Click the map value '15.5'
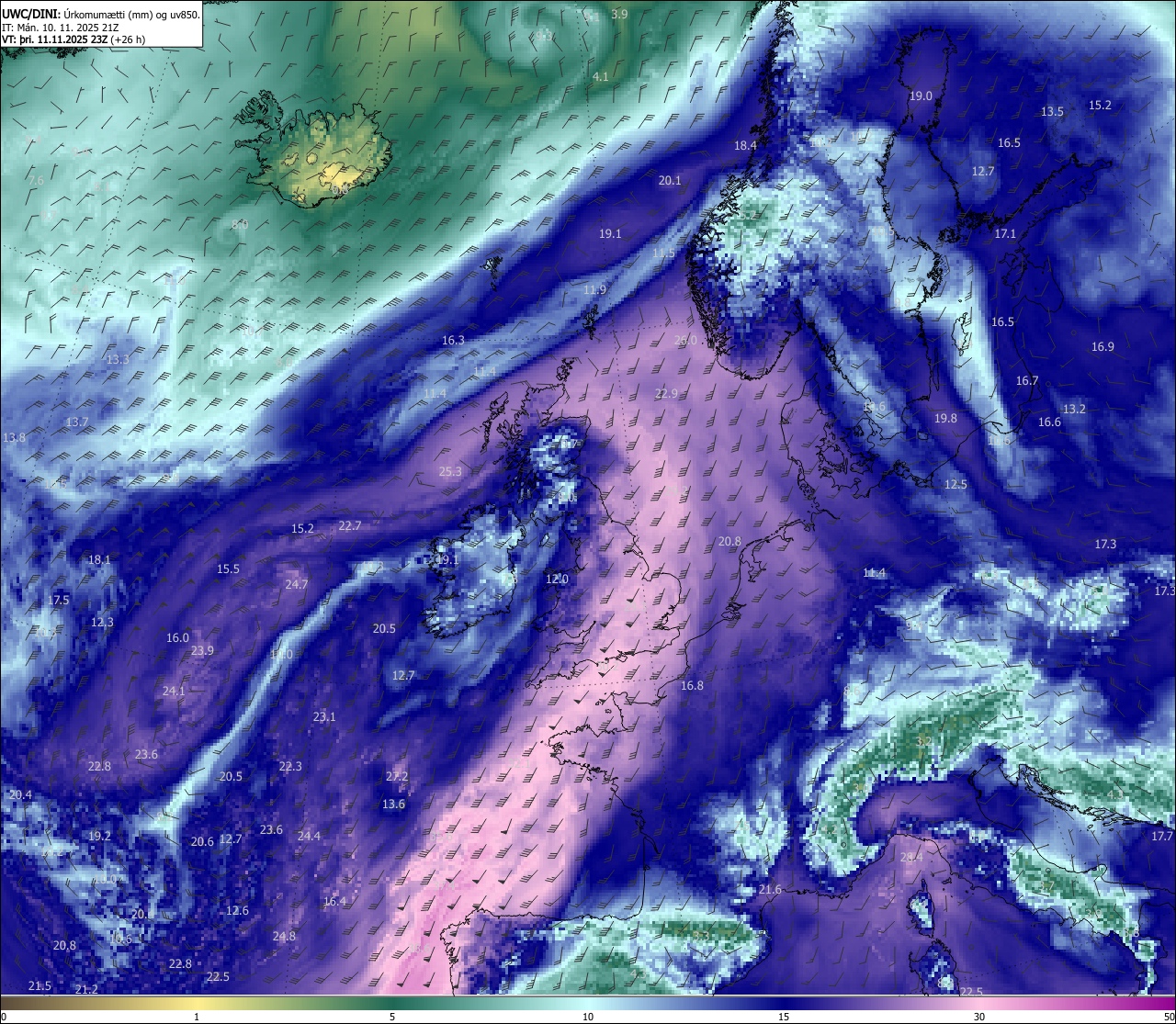The image size is (1176, 1024). (228, 568)
